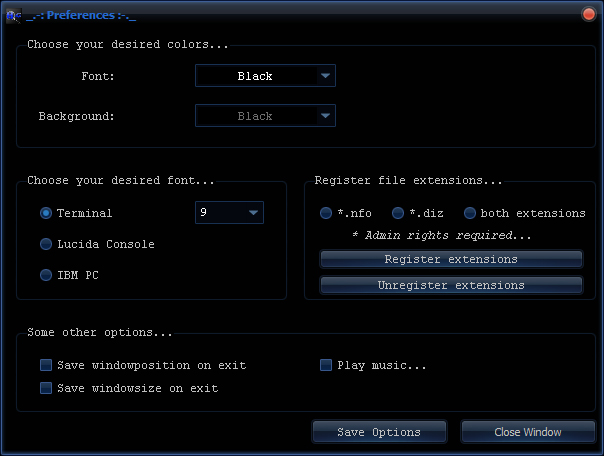The width and height of the screenshot is (604, 456).
Task: Choose Lucida Console font option
Action: [x=46, y=244]
